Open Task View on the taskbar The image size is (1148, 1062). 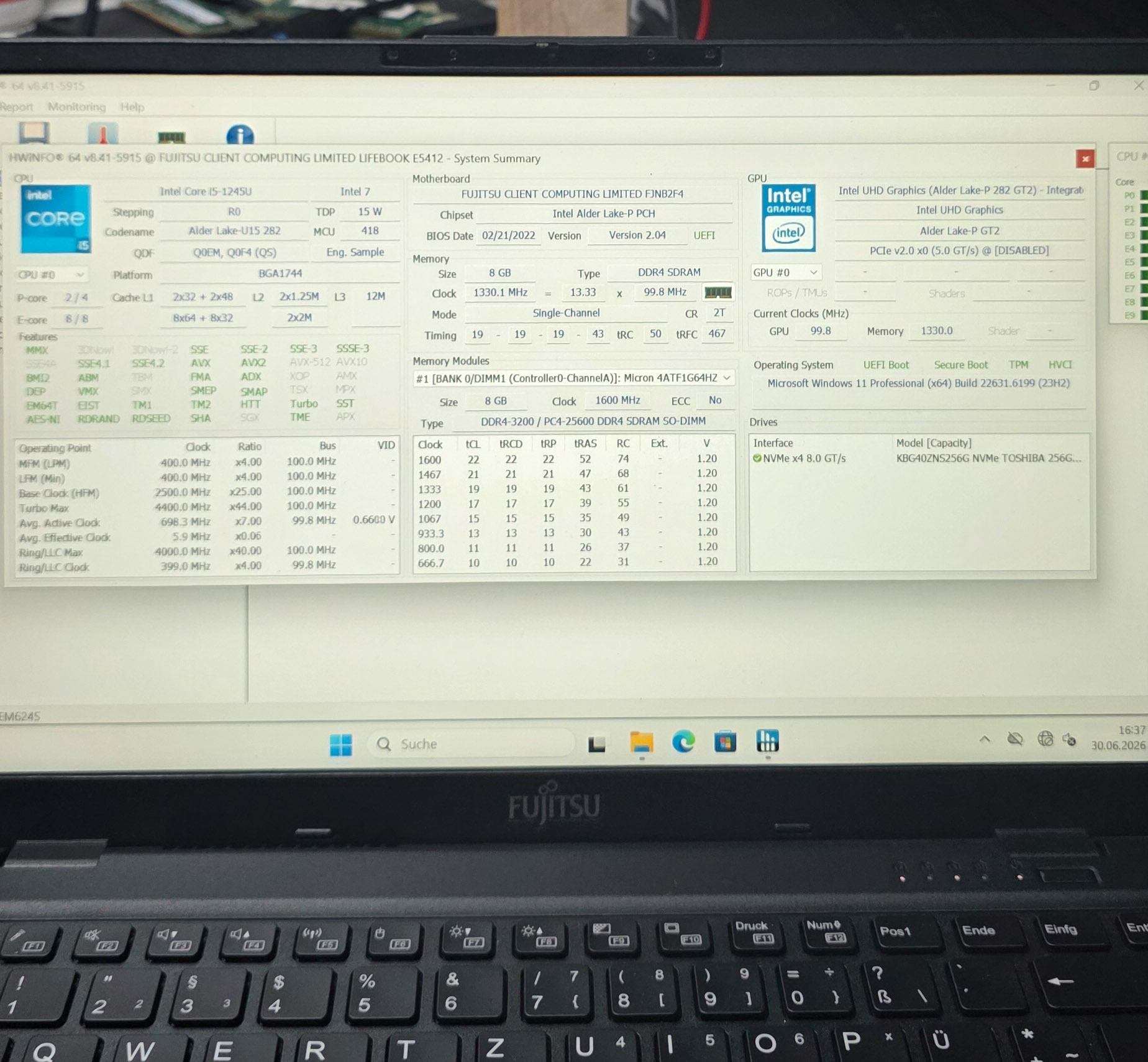click(596, 744)
